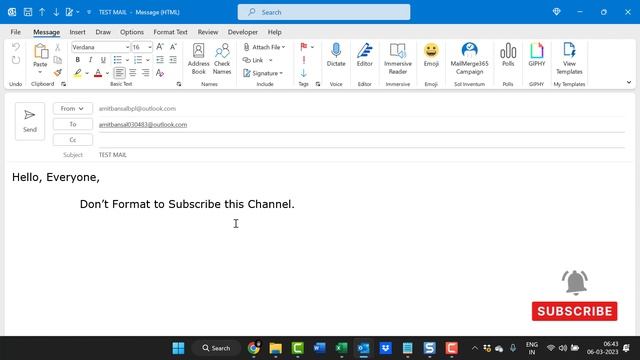Switch to the Format Text tab

170,32
